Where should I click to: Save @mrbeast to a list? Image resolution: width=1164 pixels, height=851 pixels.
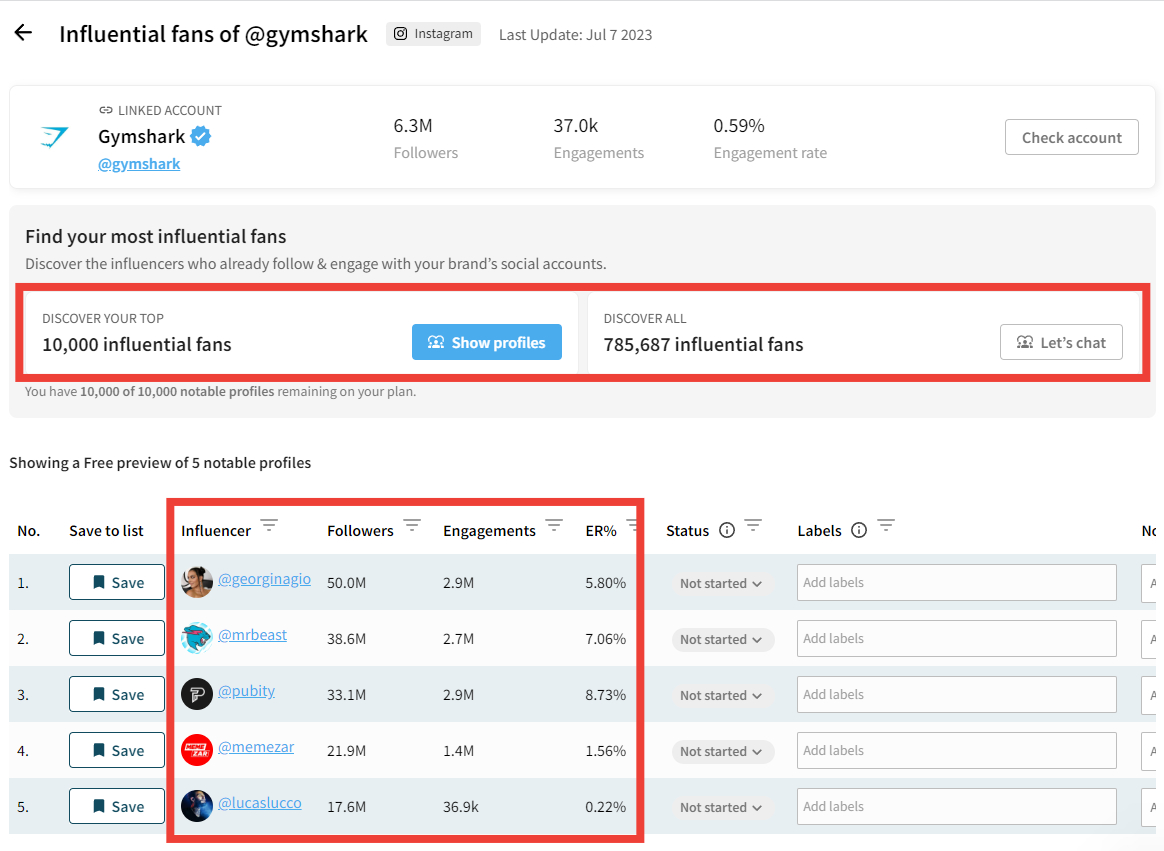click(117, 638)
